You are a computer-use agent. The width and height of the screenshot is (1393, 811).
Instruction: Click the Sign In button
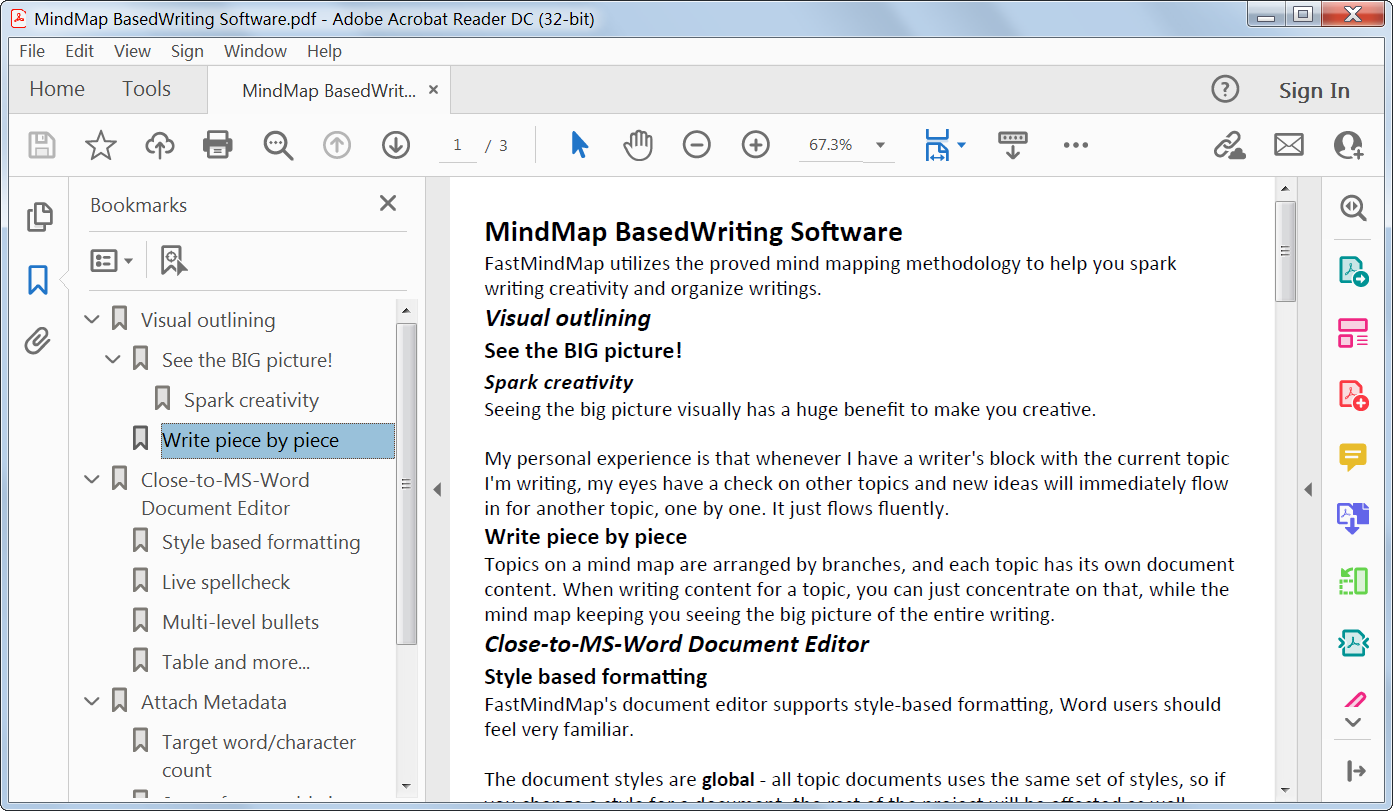point(1314,90)
